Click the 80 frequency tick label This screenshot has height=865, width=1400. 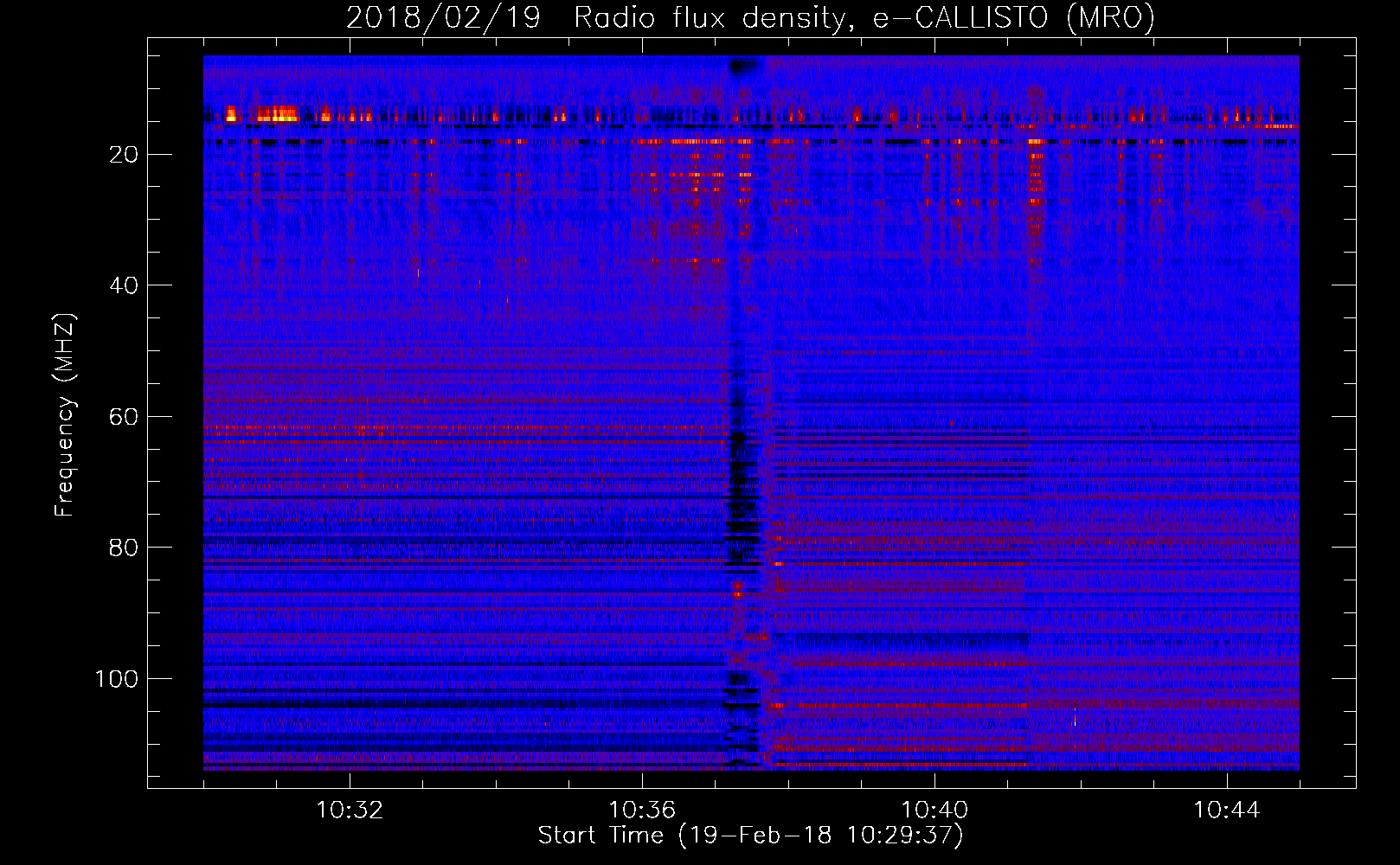(x=124, y=548)
